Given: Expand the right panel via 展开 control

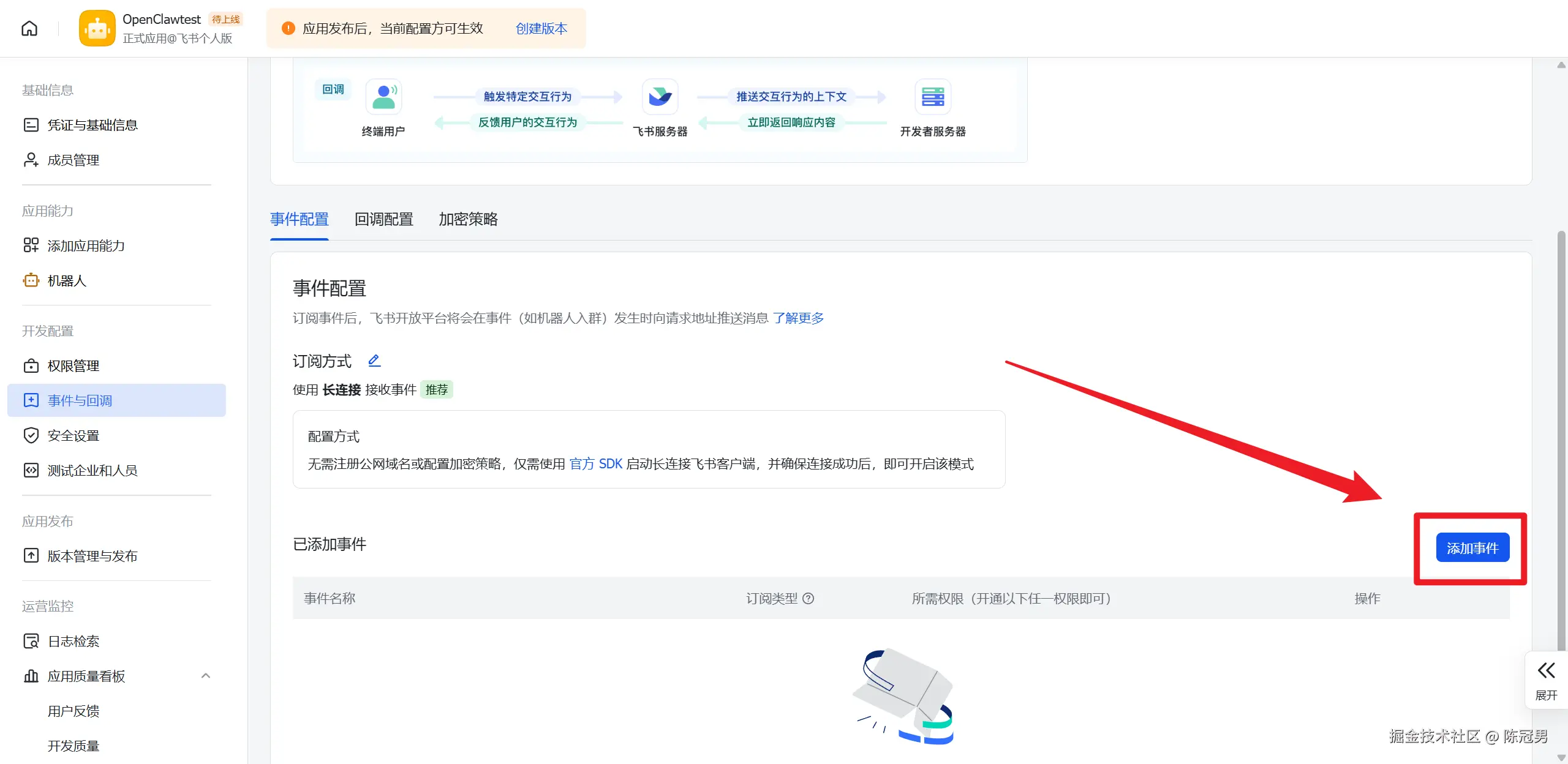Looking at the screenshot, I should [1546, 680].
